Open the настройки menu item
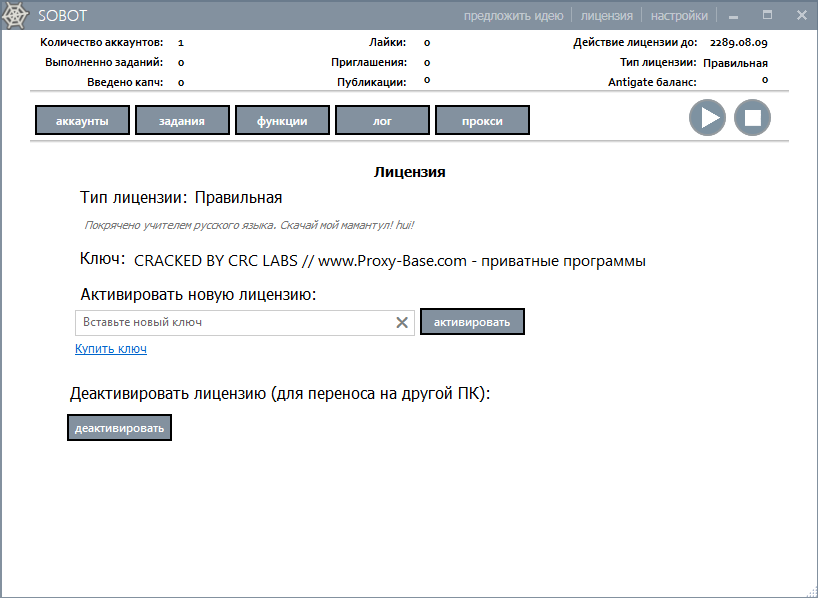The width and height of the screenshot is (818, 598). 679,15
